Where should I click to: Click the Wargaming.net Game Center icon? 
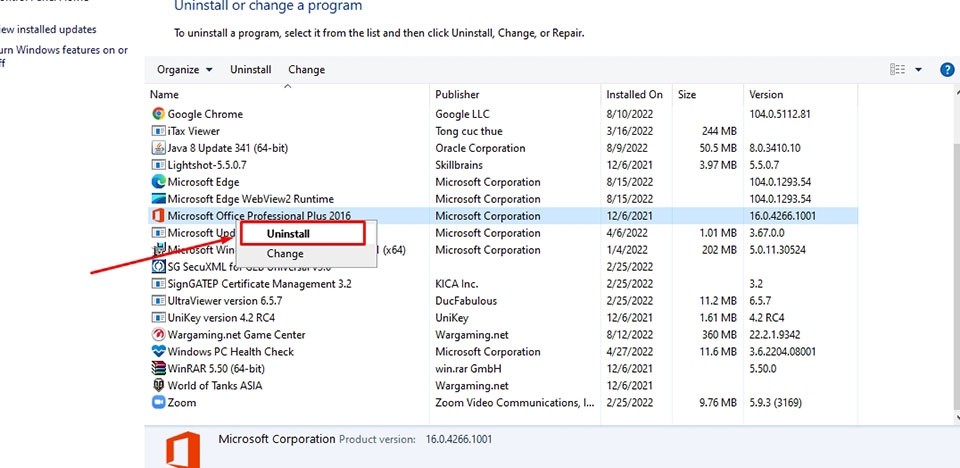pyautogui.click(x=158, y=335)
